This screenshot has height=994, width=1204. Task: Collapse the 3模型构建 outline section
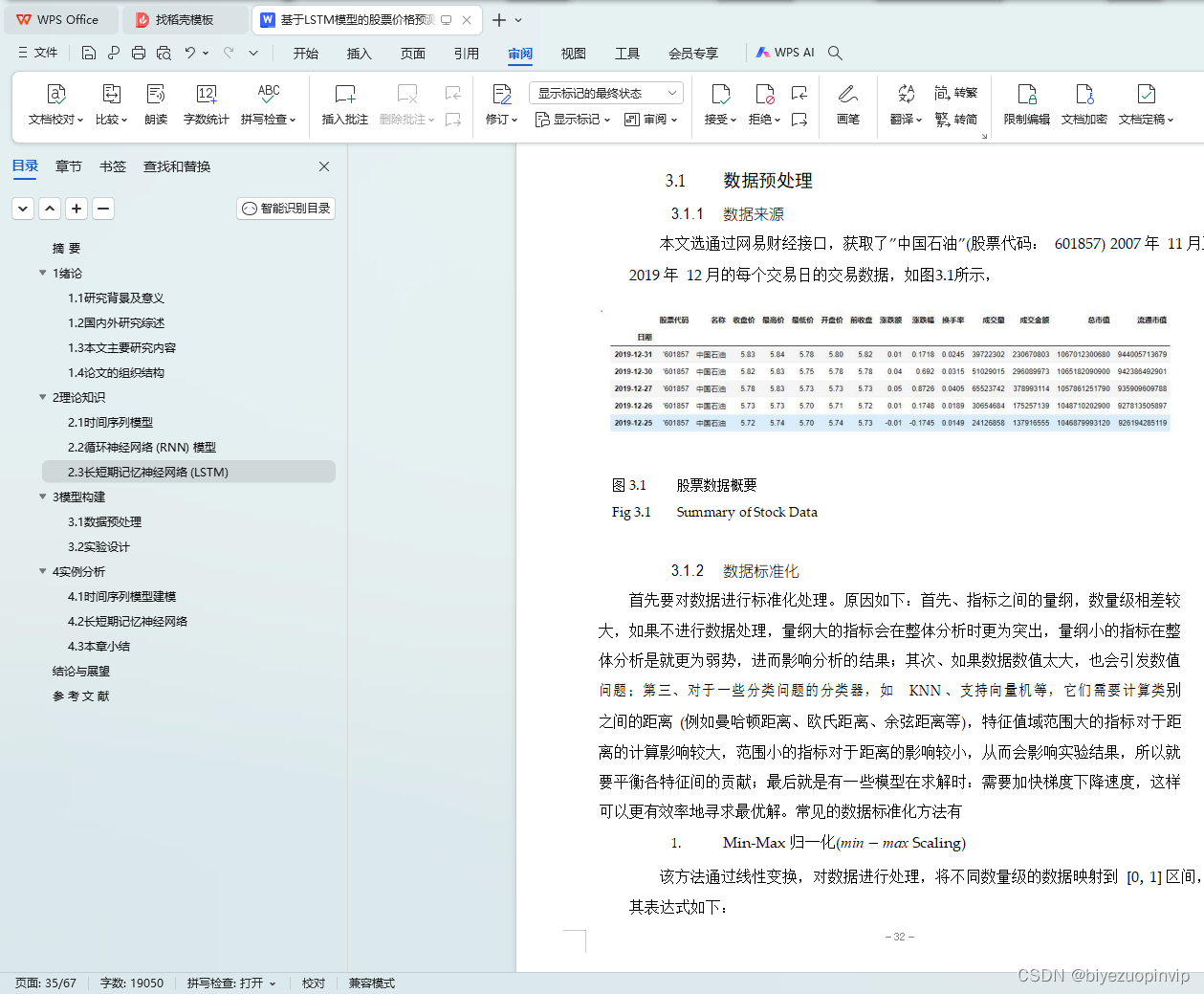point(42,497)
